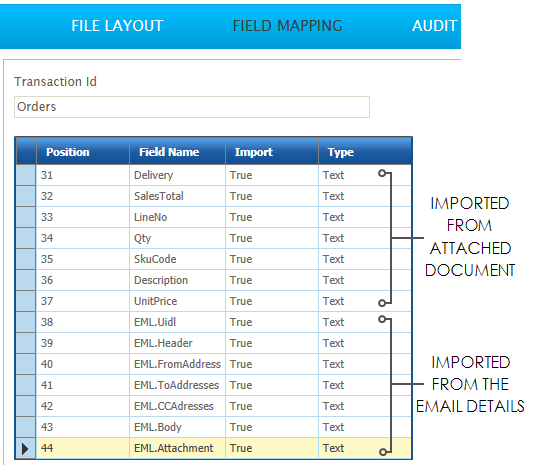This screenshot has height=465, width=537.
Task: Click the Import column header
Action: [272, 152]
